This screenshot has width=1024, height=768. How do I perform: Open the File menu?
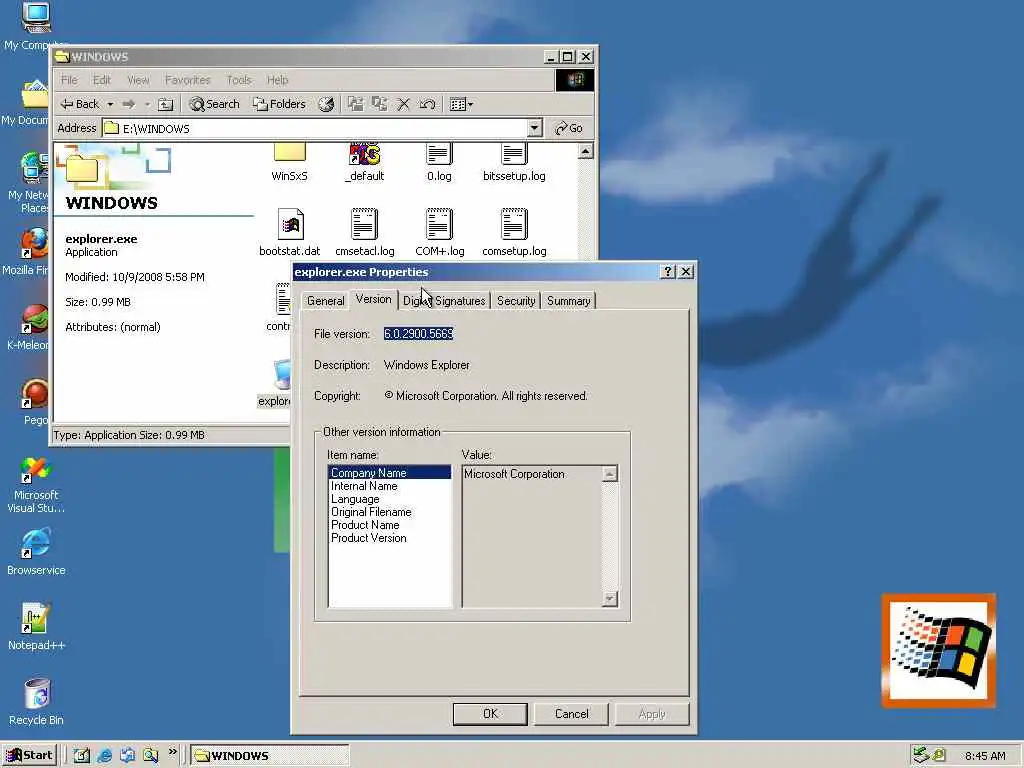69,80
